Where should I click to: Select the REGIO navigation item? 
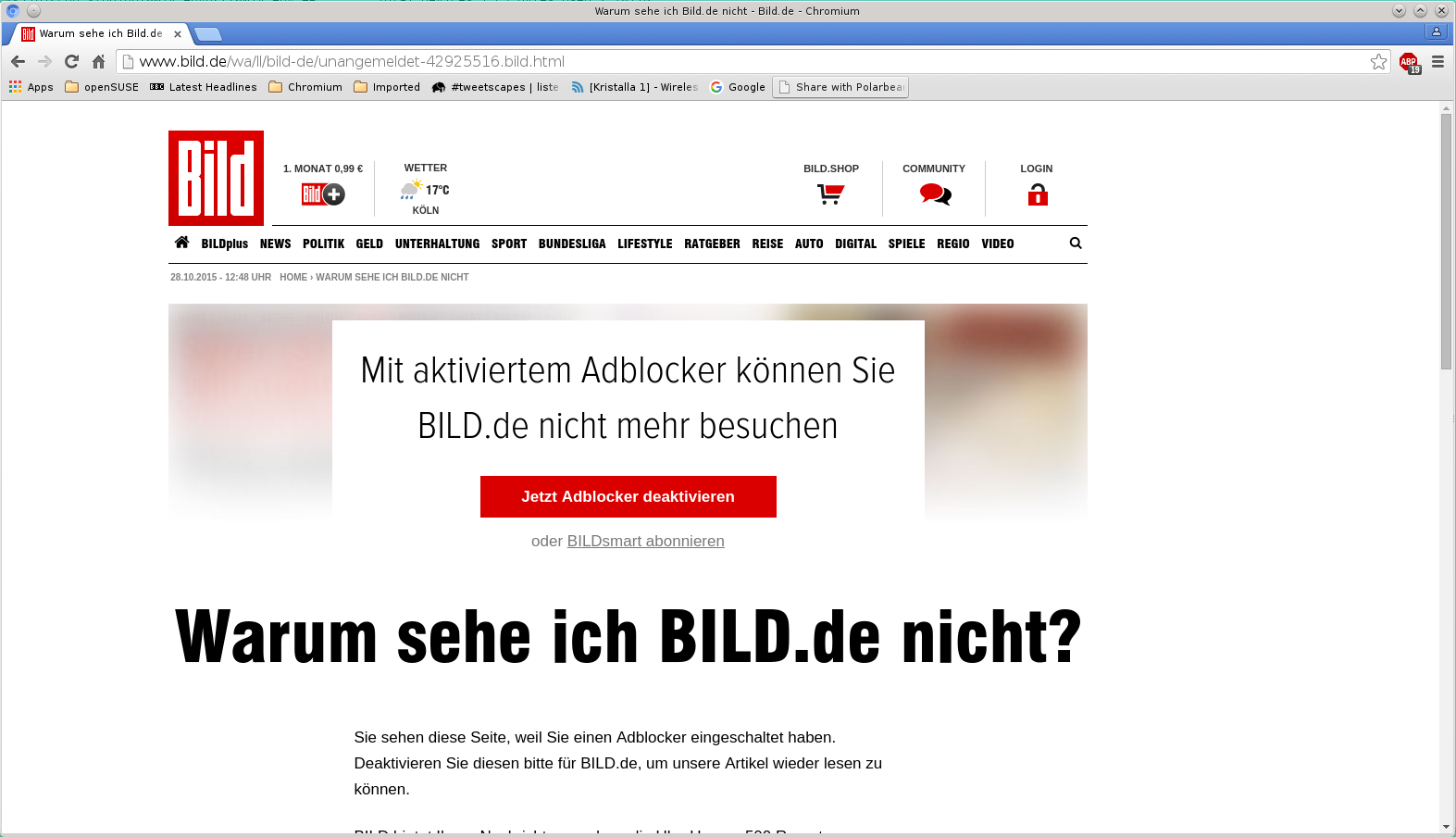click(x=953, y=244)
